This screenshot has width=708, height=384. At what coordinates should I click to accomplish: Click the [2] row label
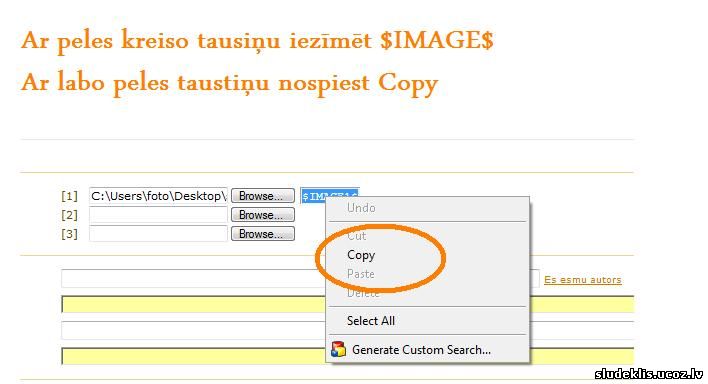pos(70,215)
